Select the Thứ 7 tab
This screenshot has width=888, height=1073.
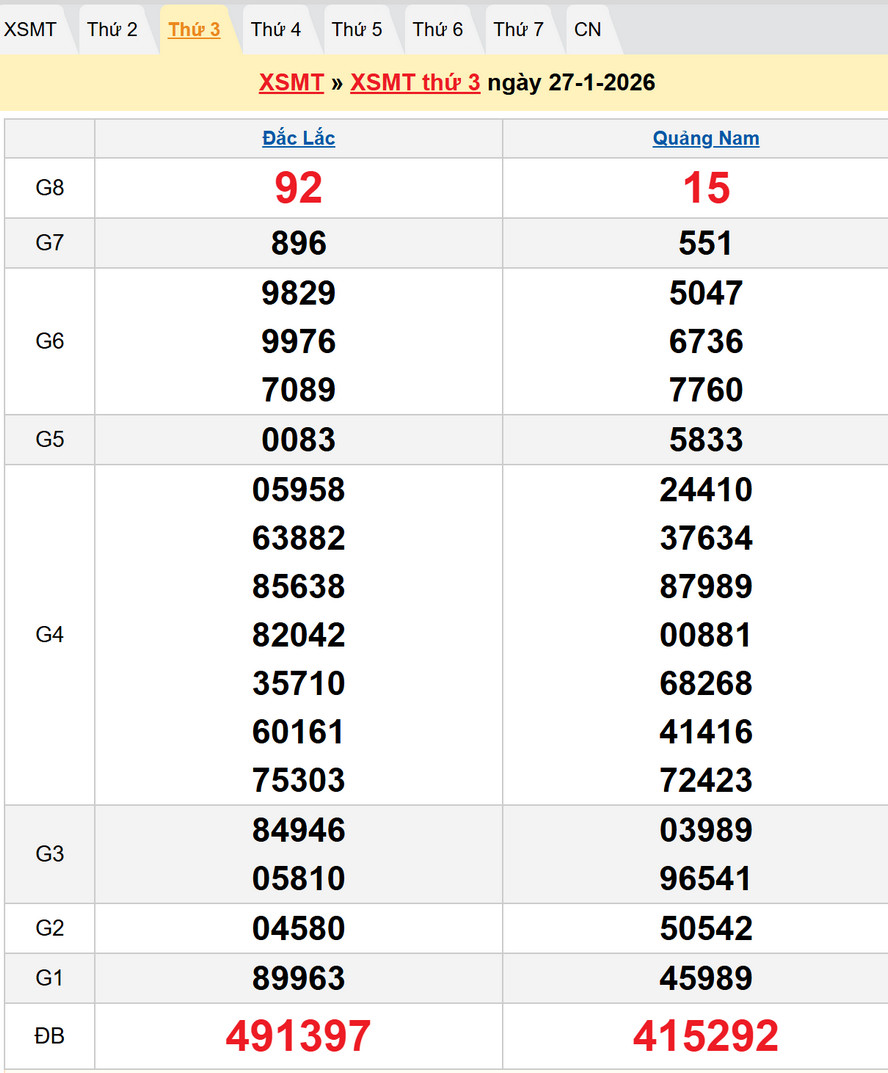(519, 30)
